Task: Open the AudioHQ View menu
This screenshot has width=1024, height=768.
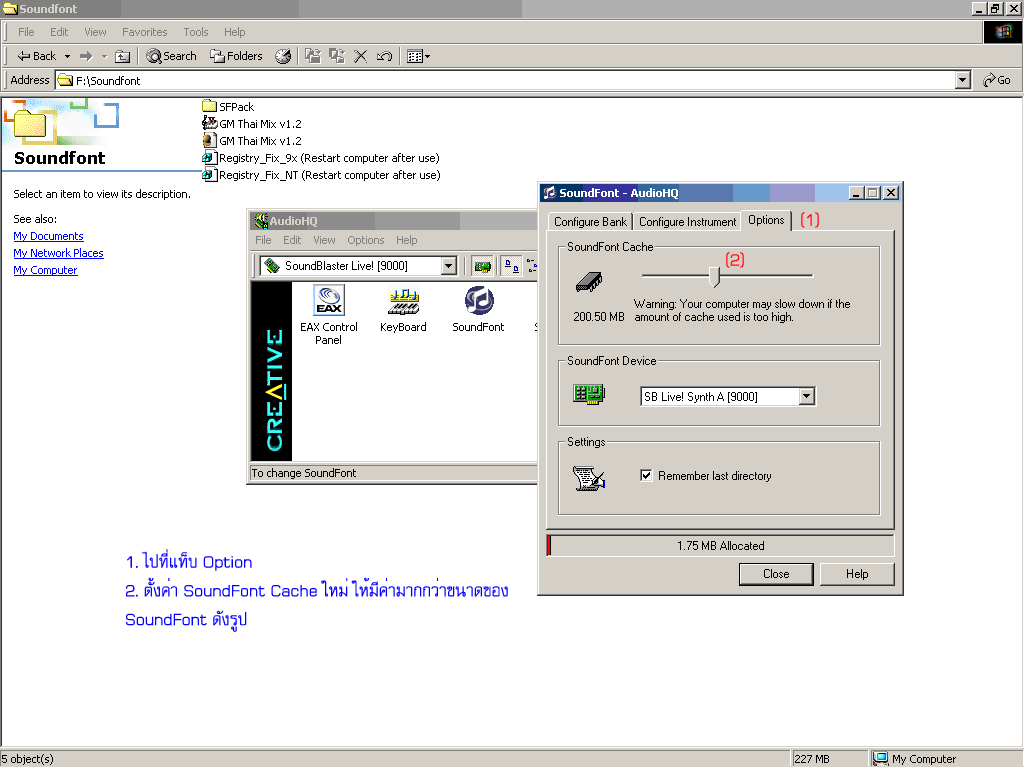Action: [324, 240]
